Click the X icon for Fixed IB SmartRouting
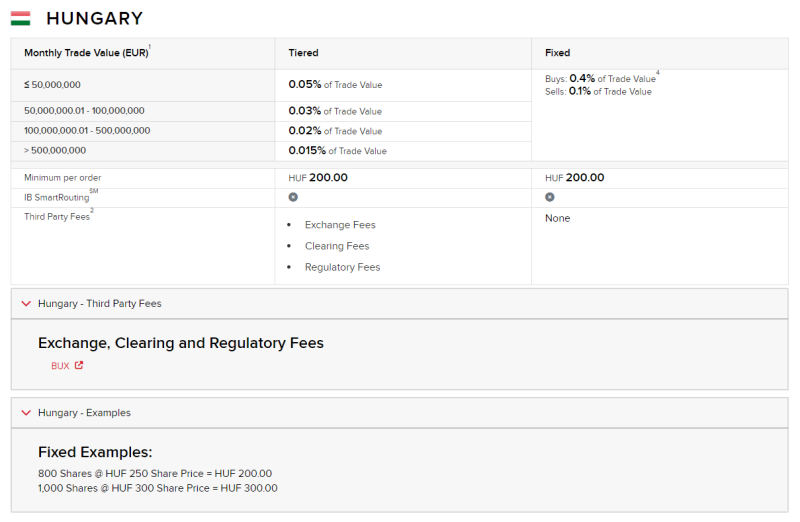Screen dimensions: 800x522 [x=549, y=197]
